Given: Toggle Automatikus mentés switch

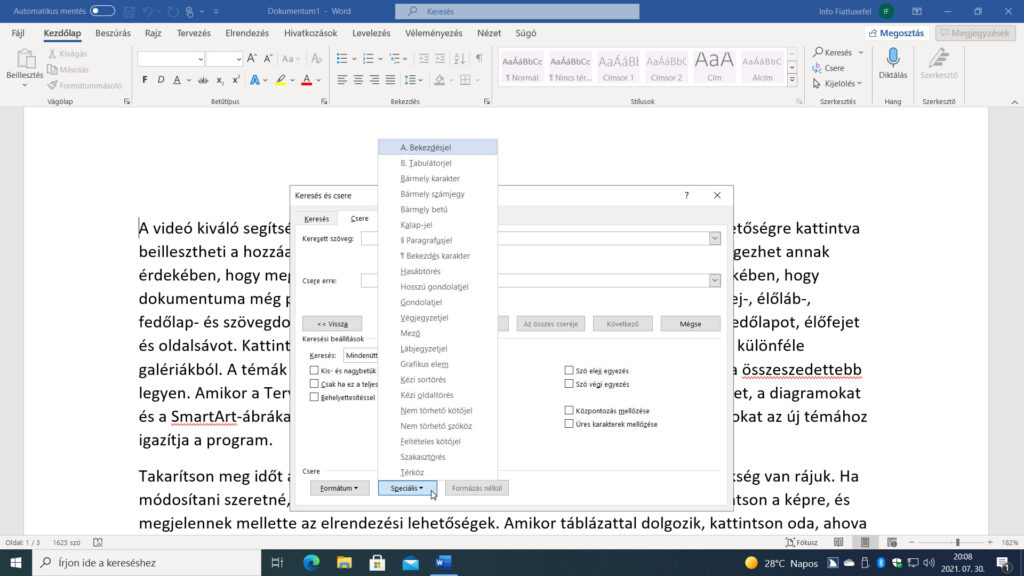Looking at the screenshot, I should coord(103,11).
